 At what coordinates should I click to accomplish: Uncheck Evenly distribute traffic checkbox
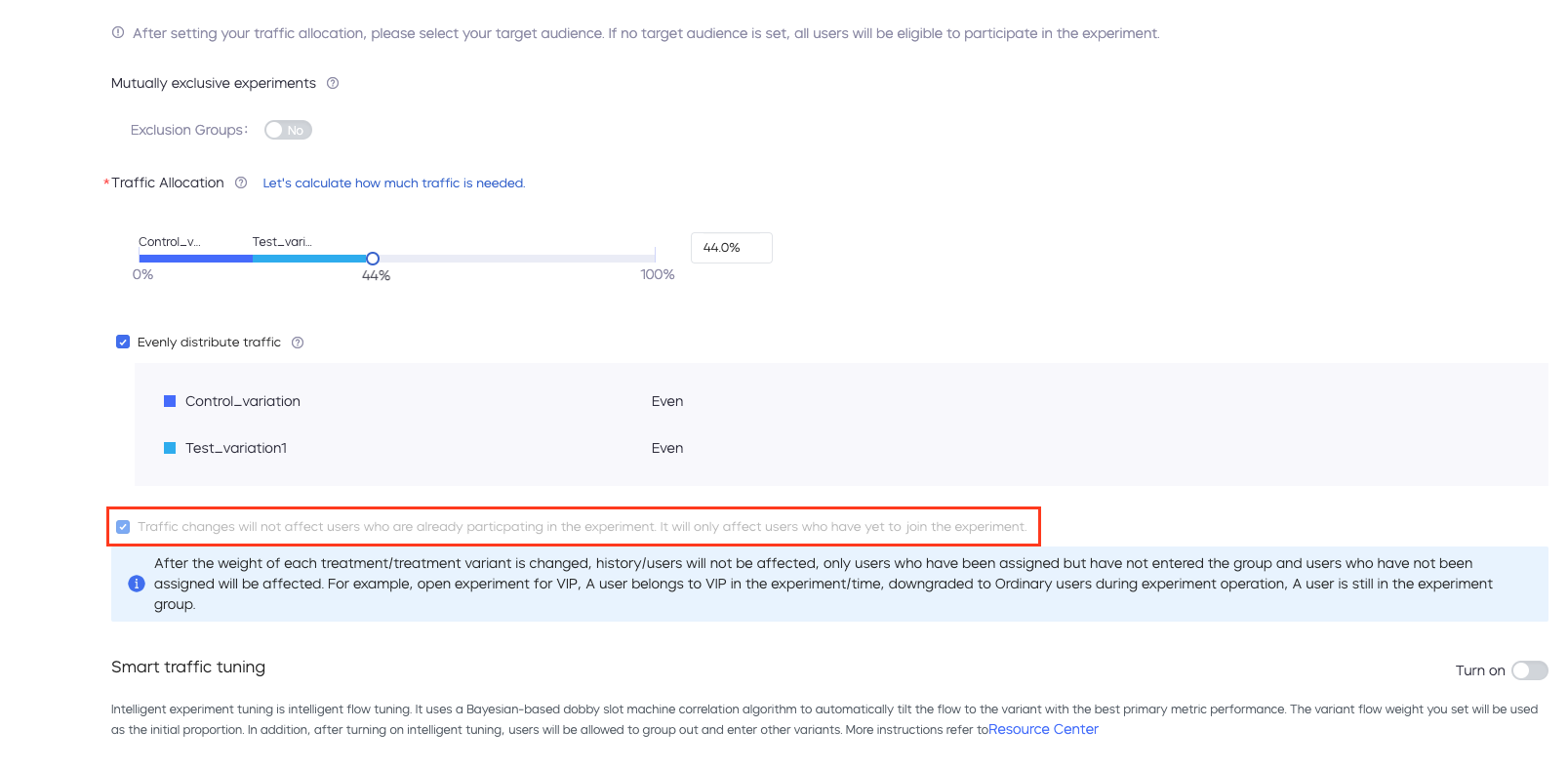pos(123,342)
